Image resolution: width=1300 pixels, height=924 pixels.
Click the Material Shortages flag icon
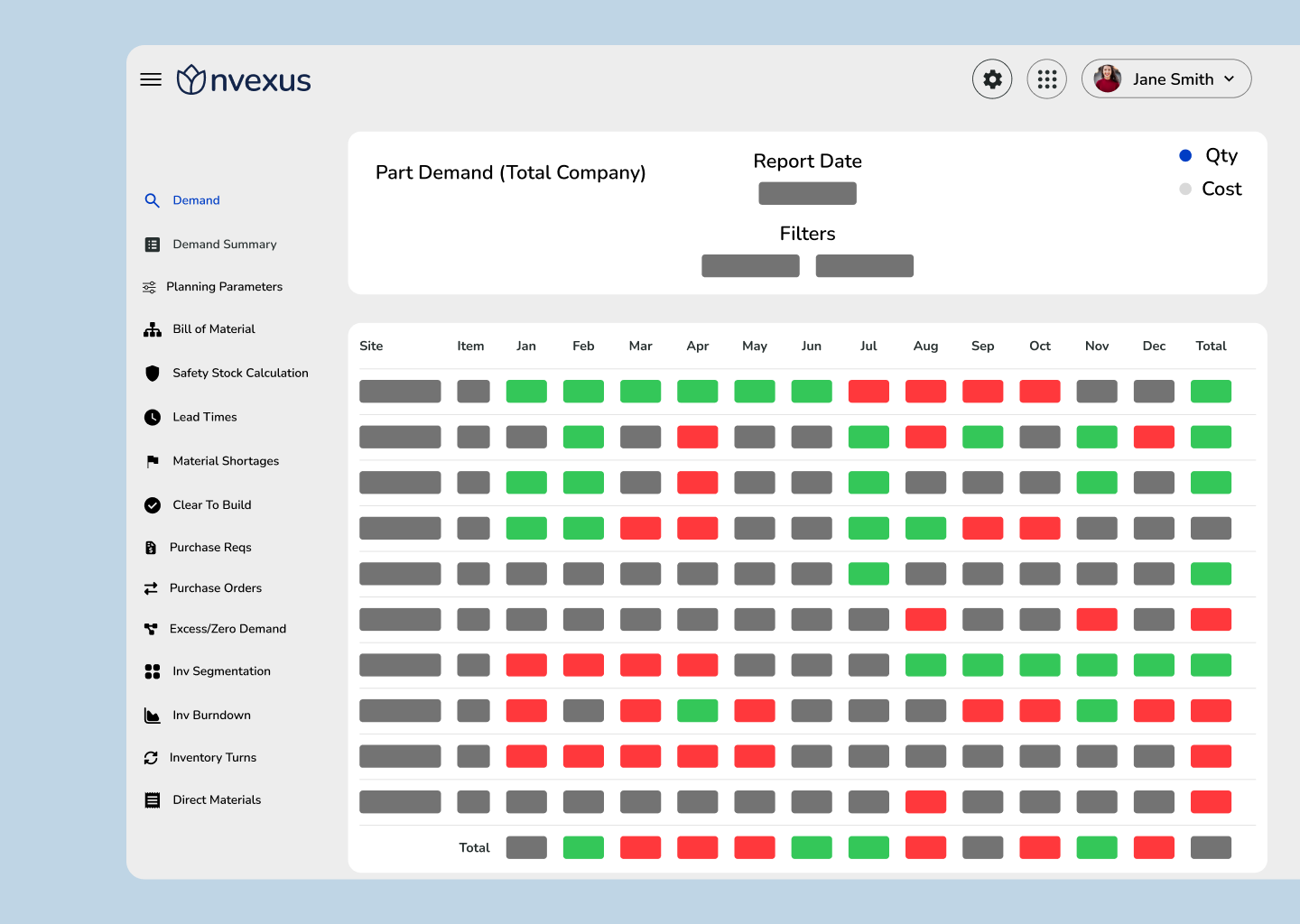pyautogui.click(x=153, y=461)
